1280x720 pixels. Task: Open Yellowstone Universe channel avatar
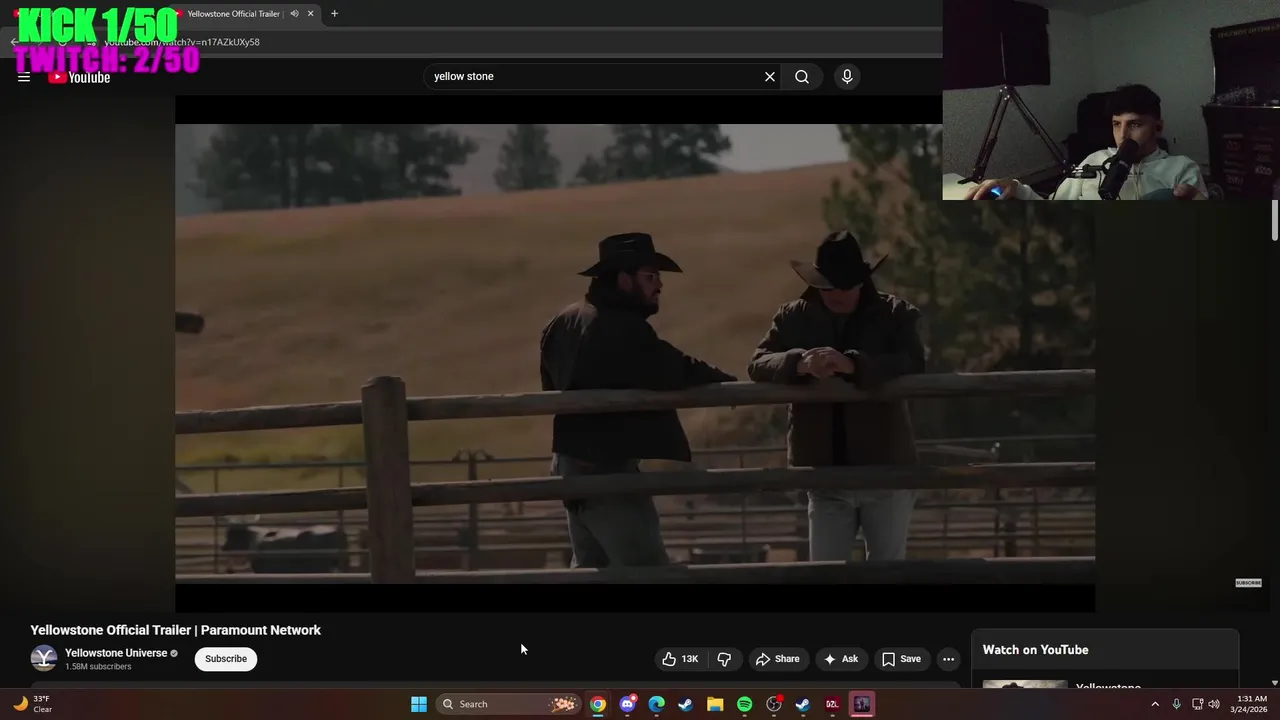(x=44, y=658)
